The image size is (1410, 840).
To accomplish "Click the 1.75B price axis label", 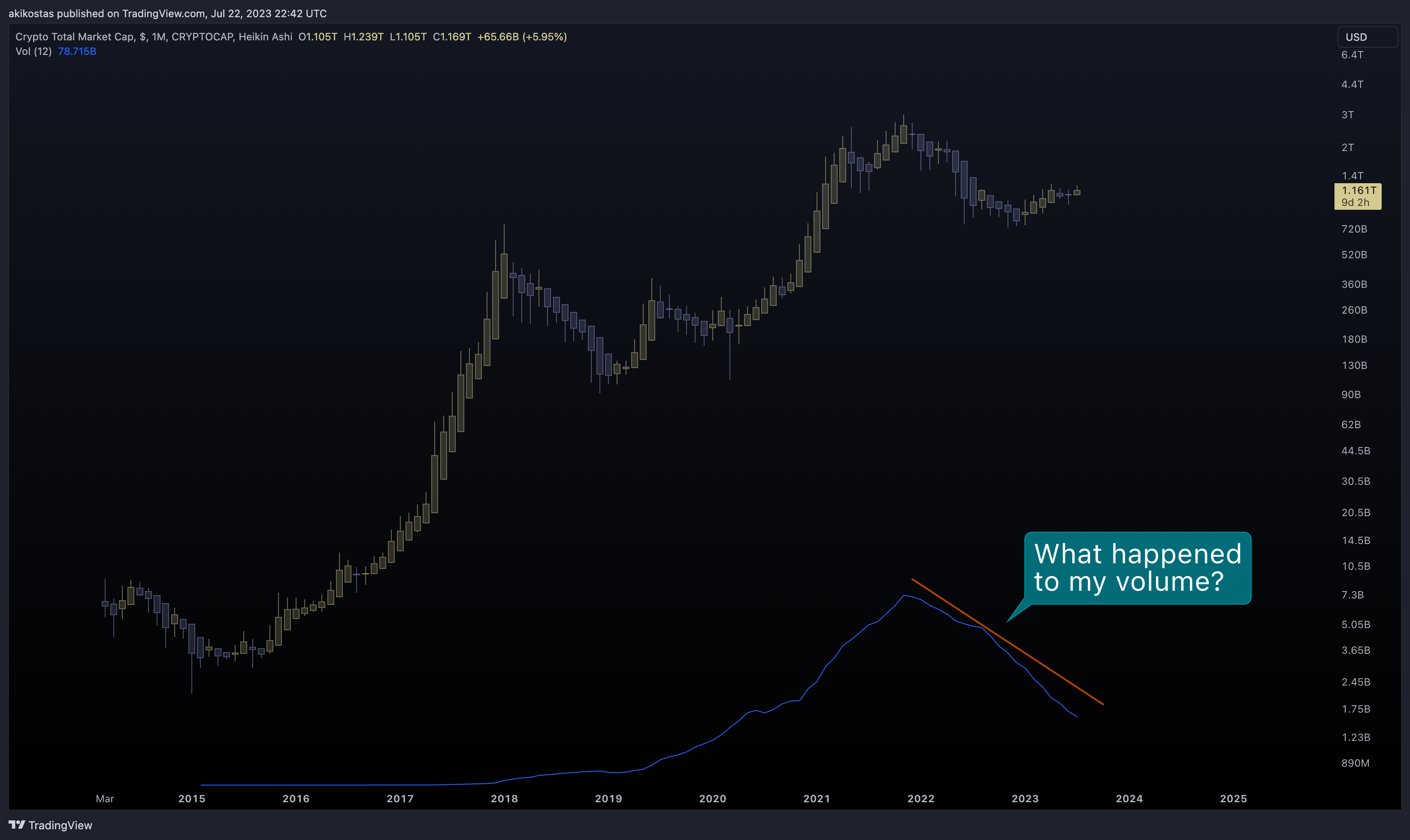I will tap(1356, 709).
